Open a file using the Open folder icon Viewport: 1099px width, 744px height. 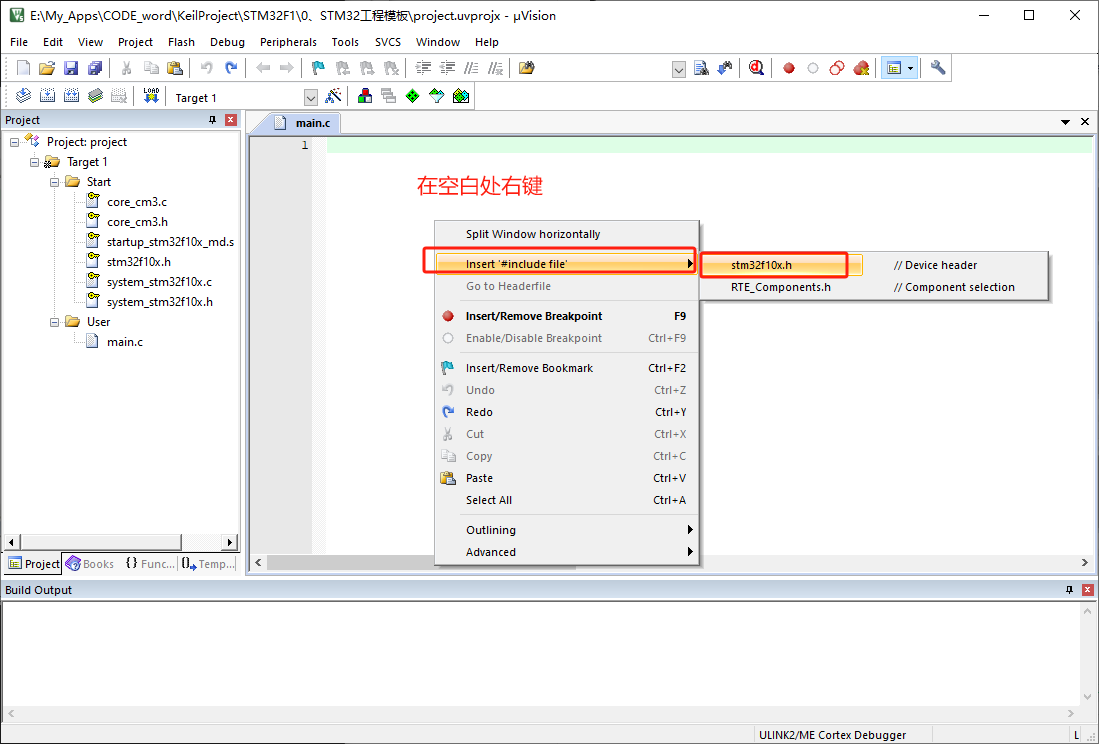47,68
